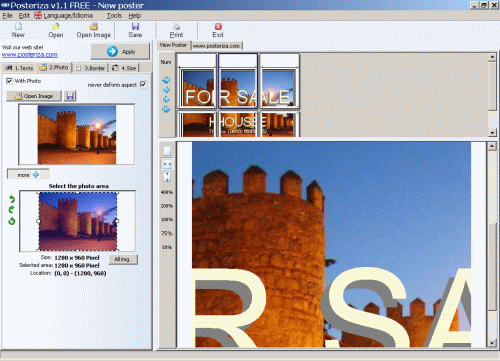Click the fit height zoom icon
500x361 pixels.
167,177
